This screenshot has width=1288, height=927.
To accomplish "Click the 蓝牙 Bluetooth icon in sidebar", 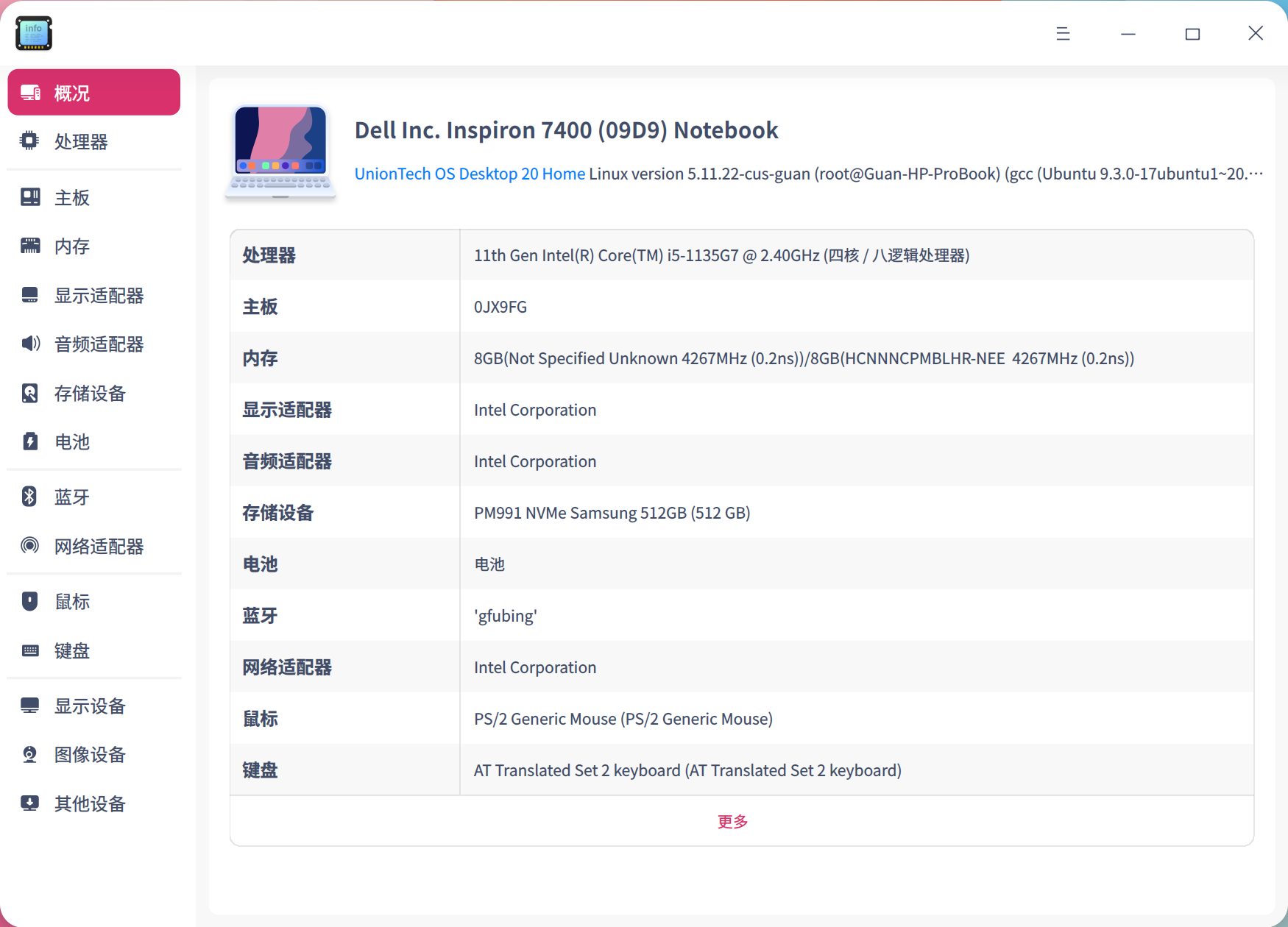I will (x=29, y=497).
